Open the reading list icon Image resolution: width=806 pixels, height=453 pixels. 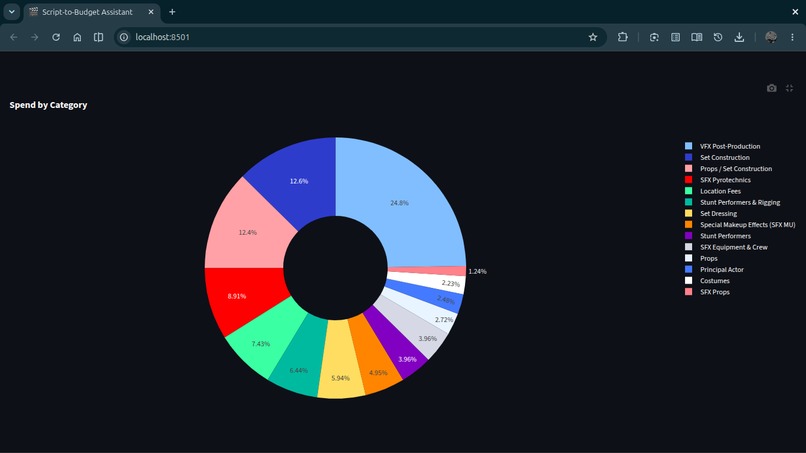[x=675, y=37]
